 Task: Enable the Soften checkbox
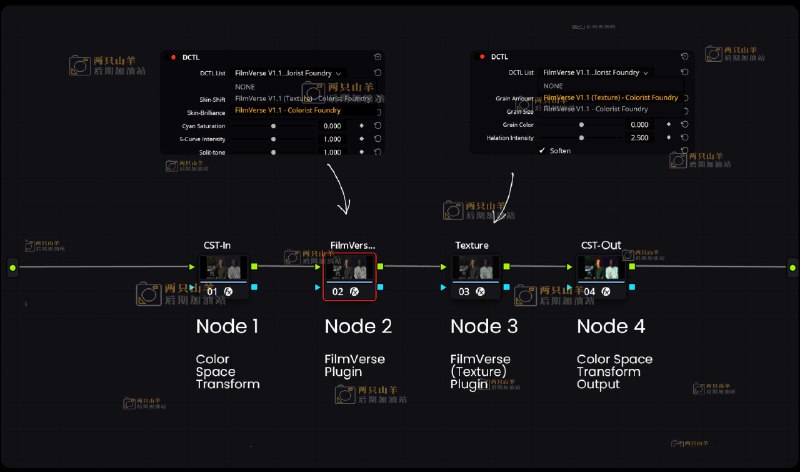[x=542, y=150]
